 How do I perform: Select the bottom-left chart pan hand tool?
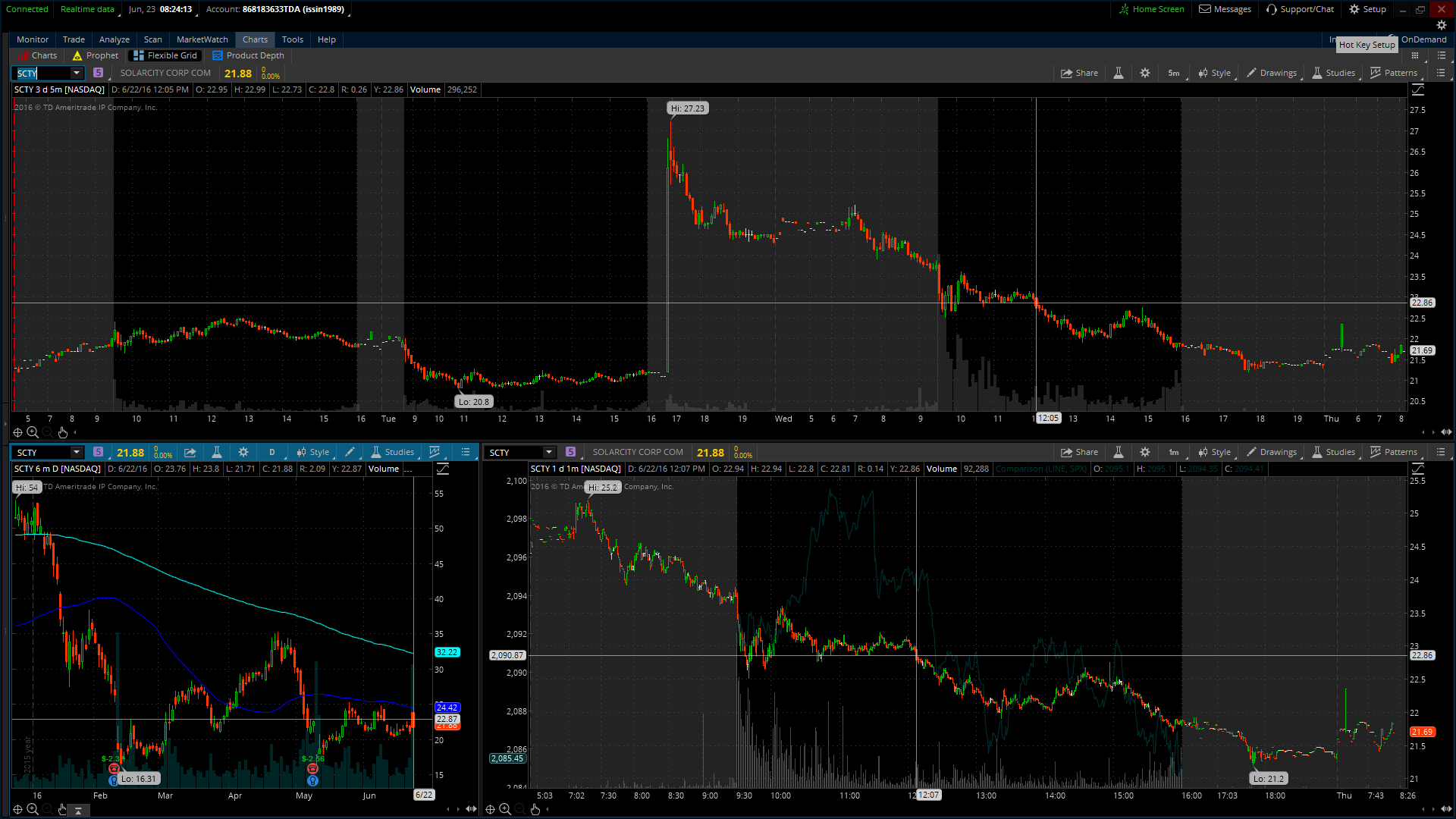63,809
